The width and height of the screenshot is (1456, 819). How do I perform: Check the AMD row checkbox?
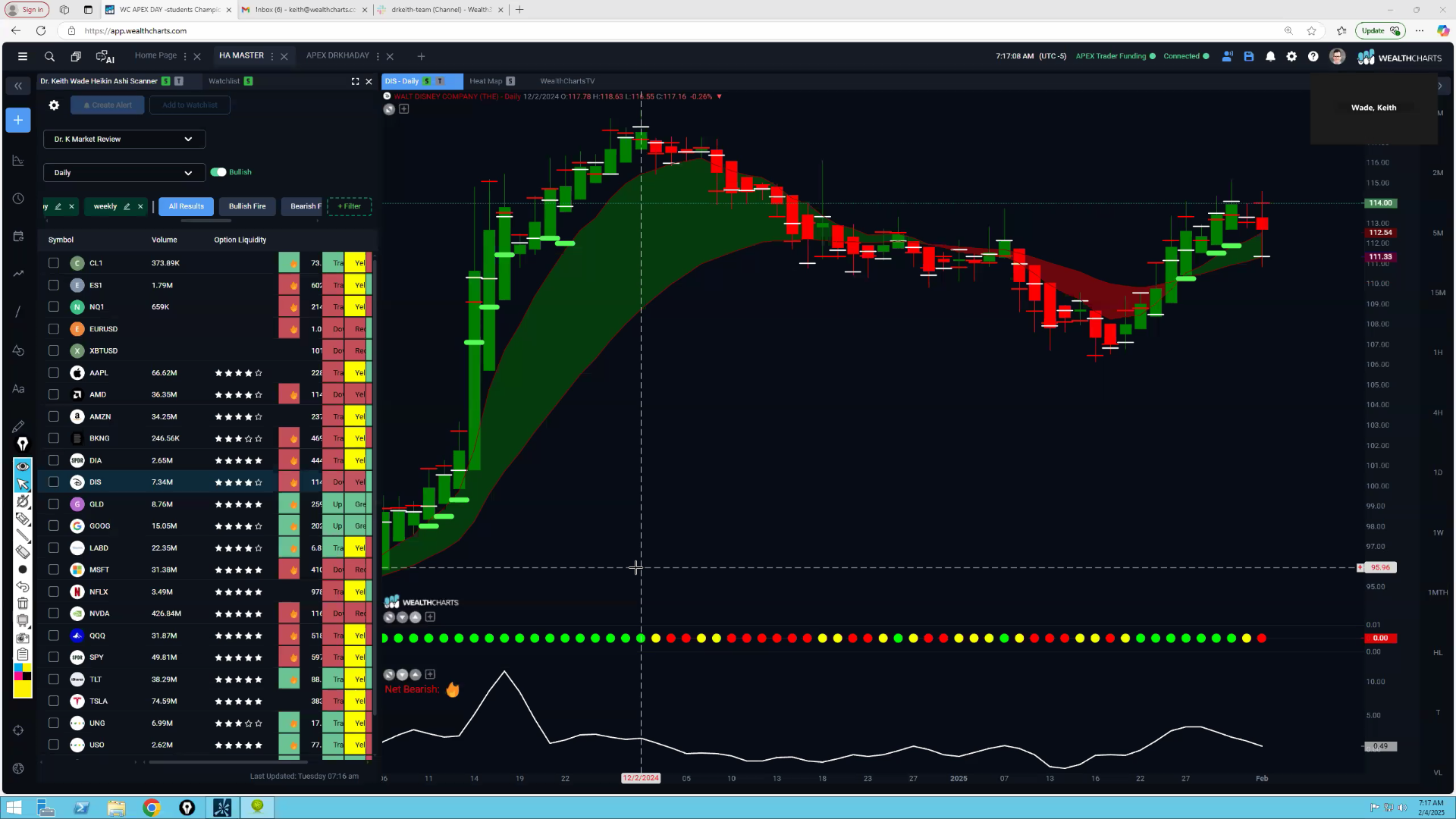tap(53, 394)
